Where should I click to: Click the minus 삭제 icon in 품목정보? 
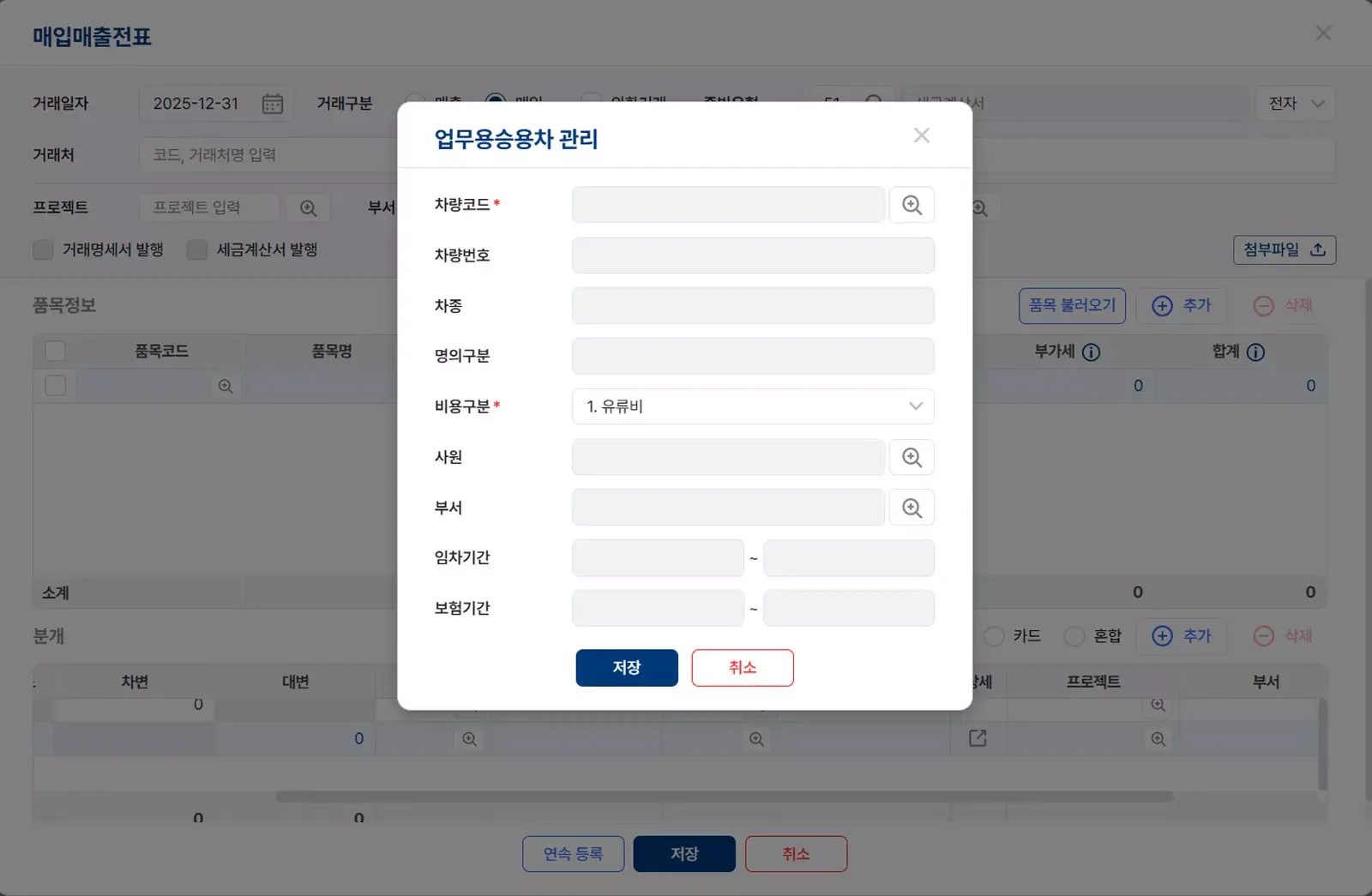[x=1263, y=305]
